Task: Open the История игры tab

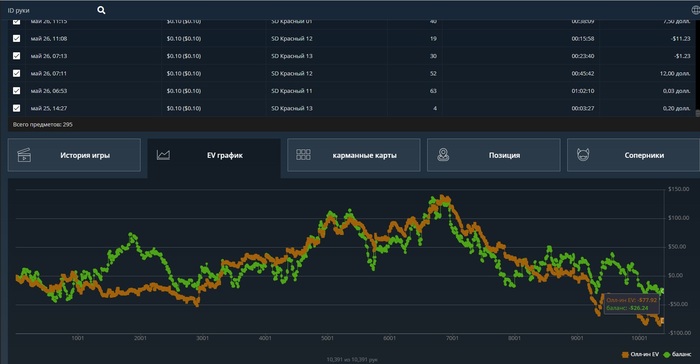Action: [x=74, y=155]
